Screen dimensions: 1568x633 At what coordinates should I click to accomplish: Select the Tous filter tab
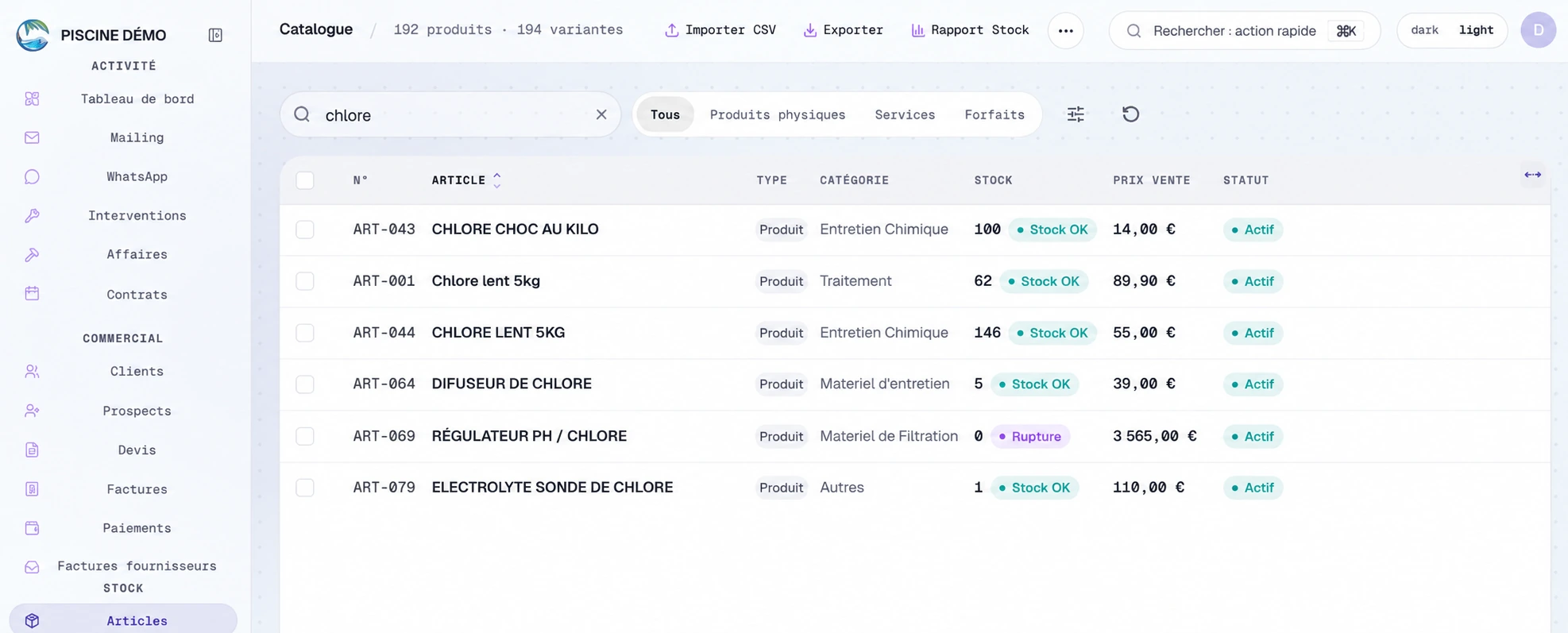[x=665, y=114]
